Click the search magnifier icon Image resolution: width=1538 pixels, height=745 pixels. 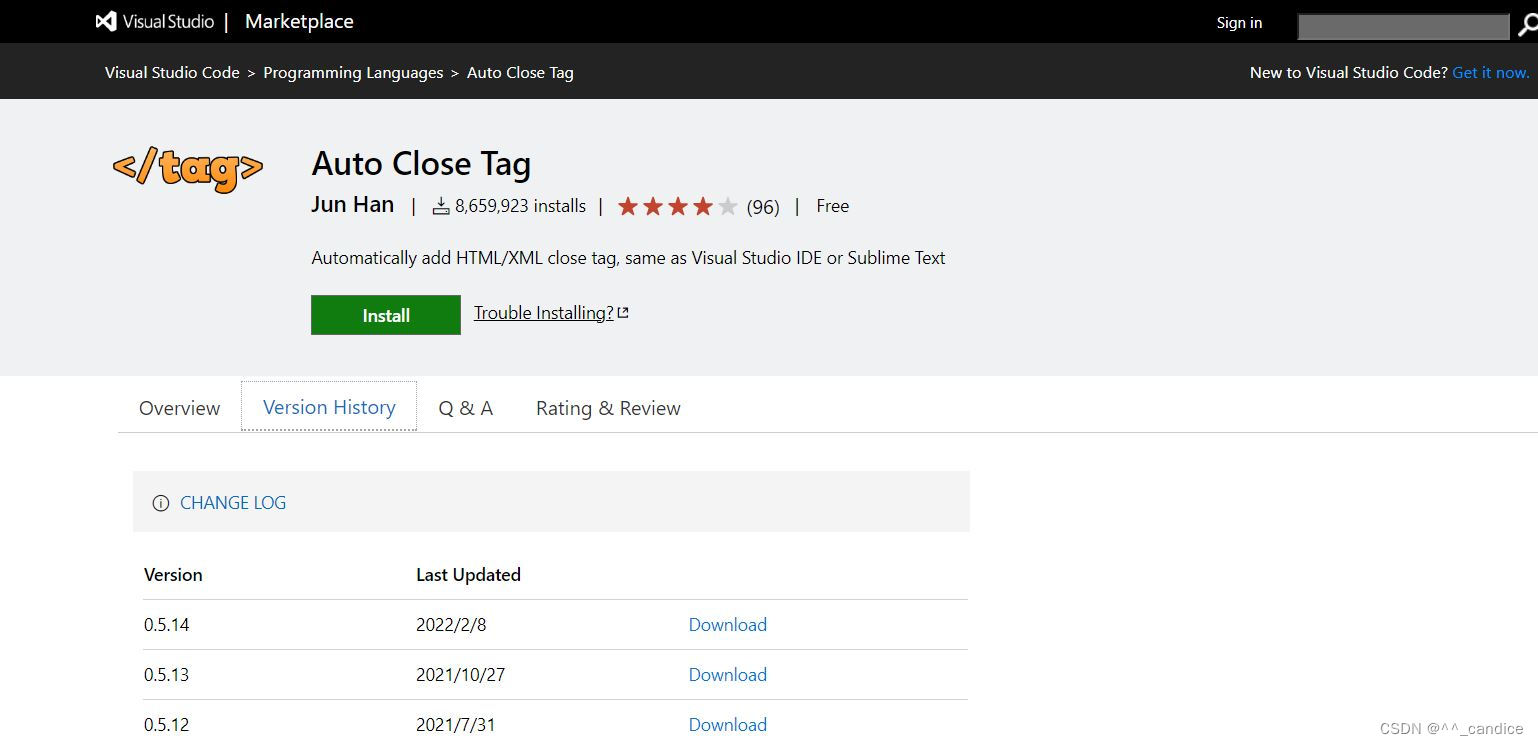(1527, 26)
